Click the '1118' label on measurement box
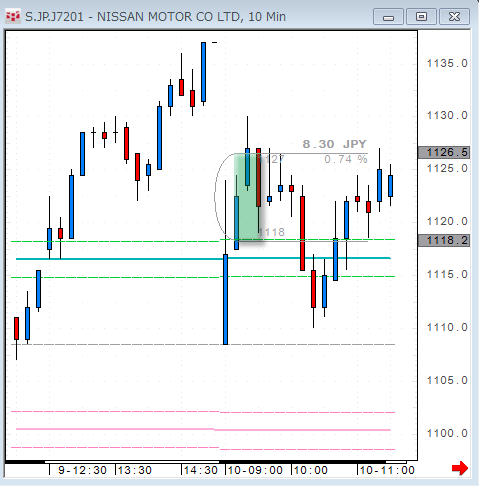This screenshot has width=479, height=486. (x=272, y=232)
